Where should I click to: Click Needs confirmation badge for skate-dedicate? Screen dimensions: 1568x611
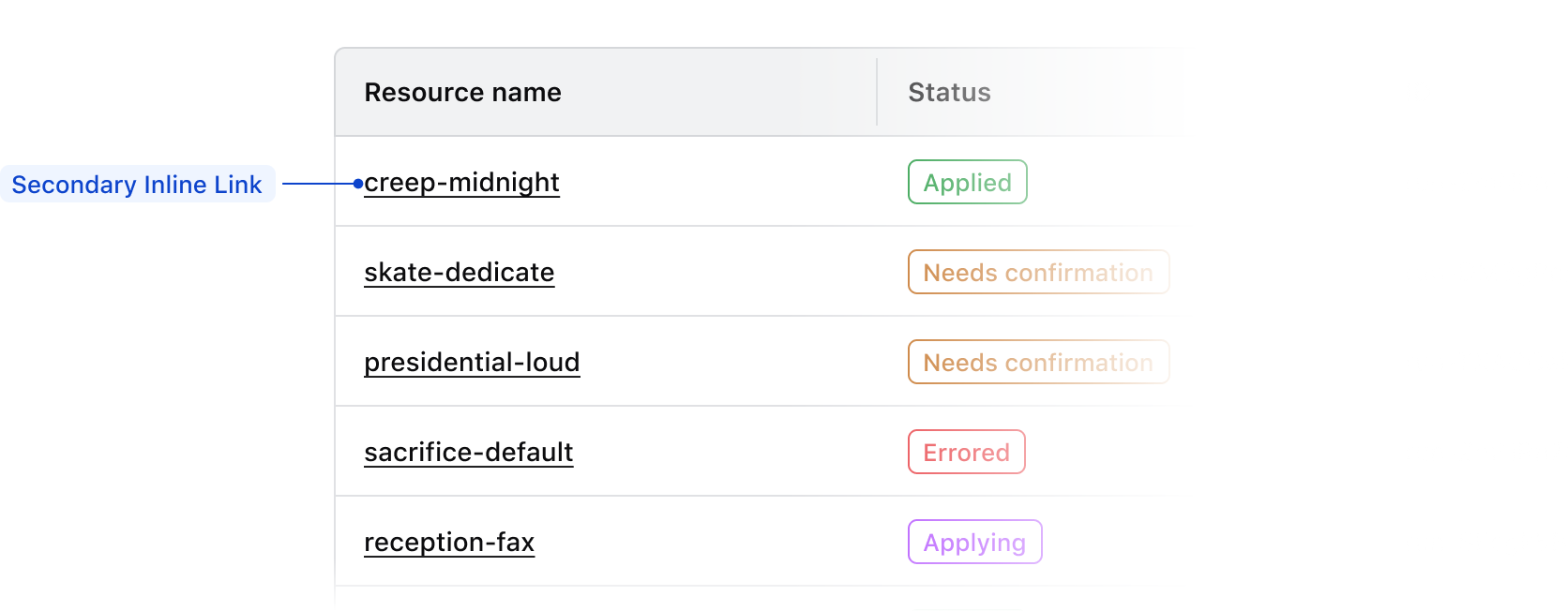coord(1038,272)
